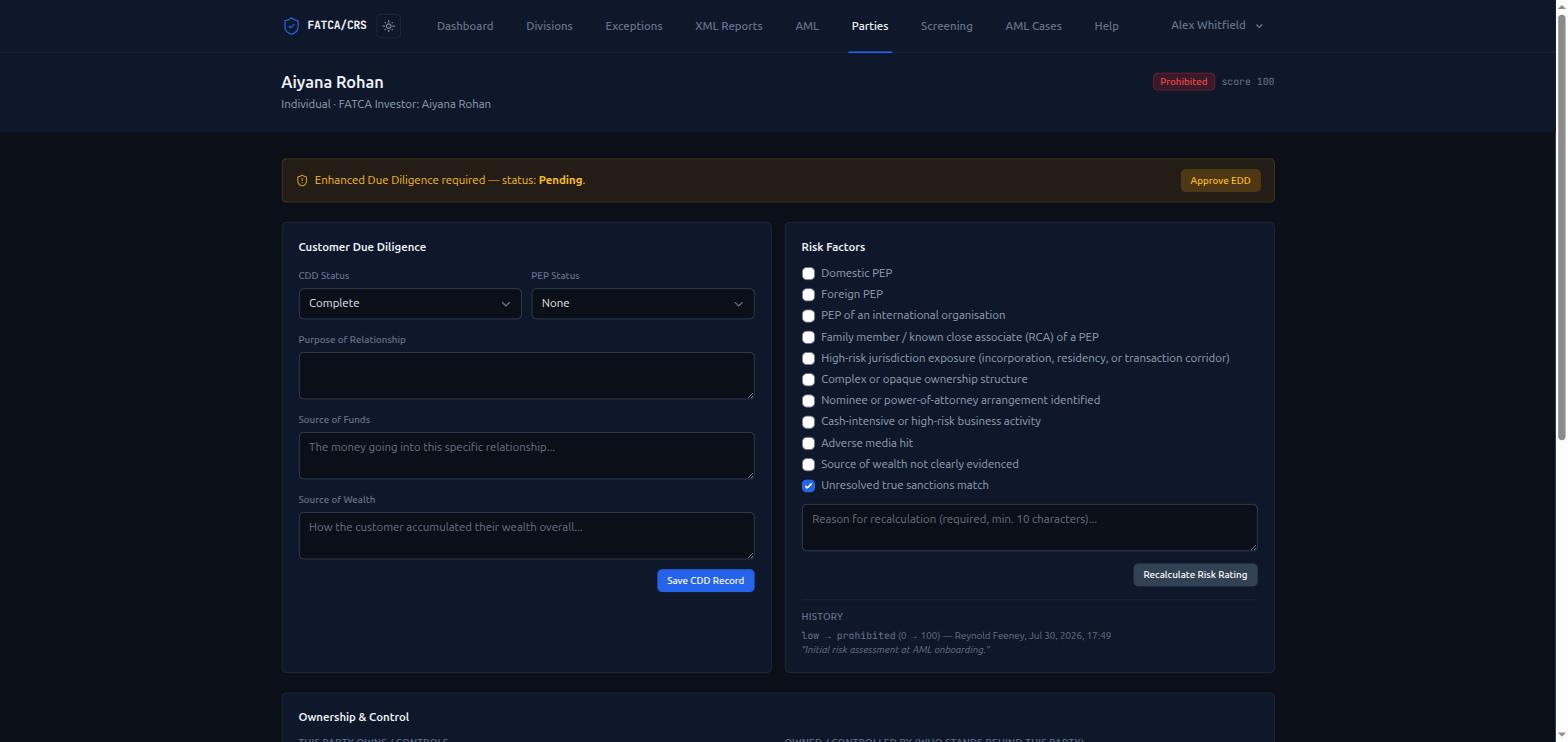The height and width of the screenshot is (742, 1568).
Task: Click the Approve EDD button
Action: pos(1220,181)
